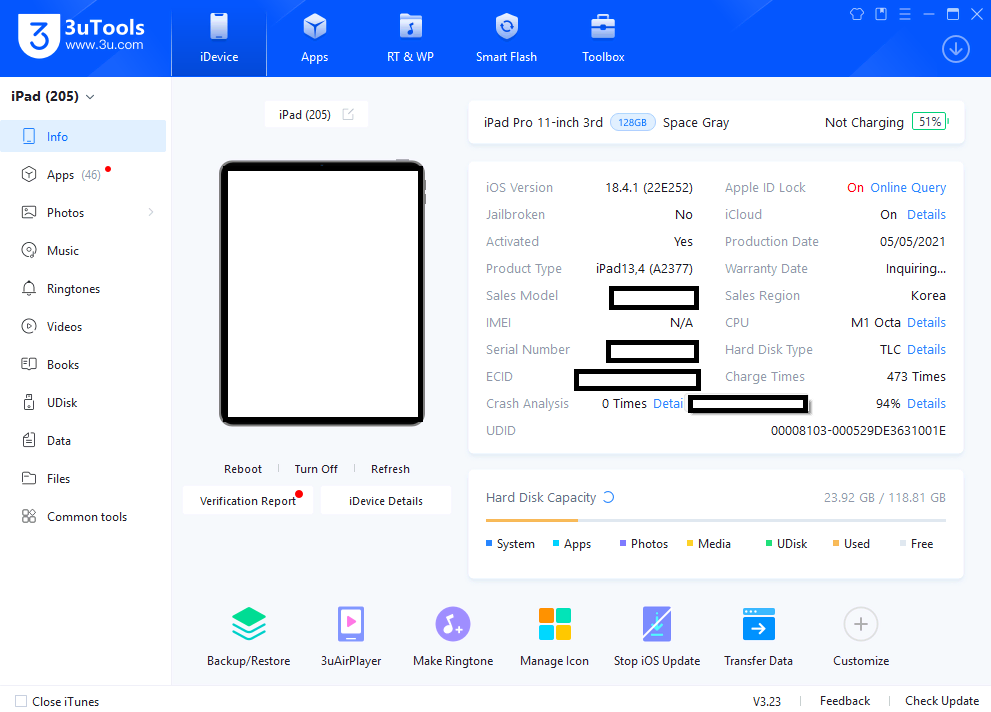
Task: Open Common tools in the sidebar
Action: (x=83, y=516)
